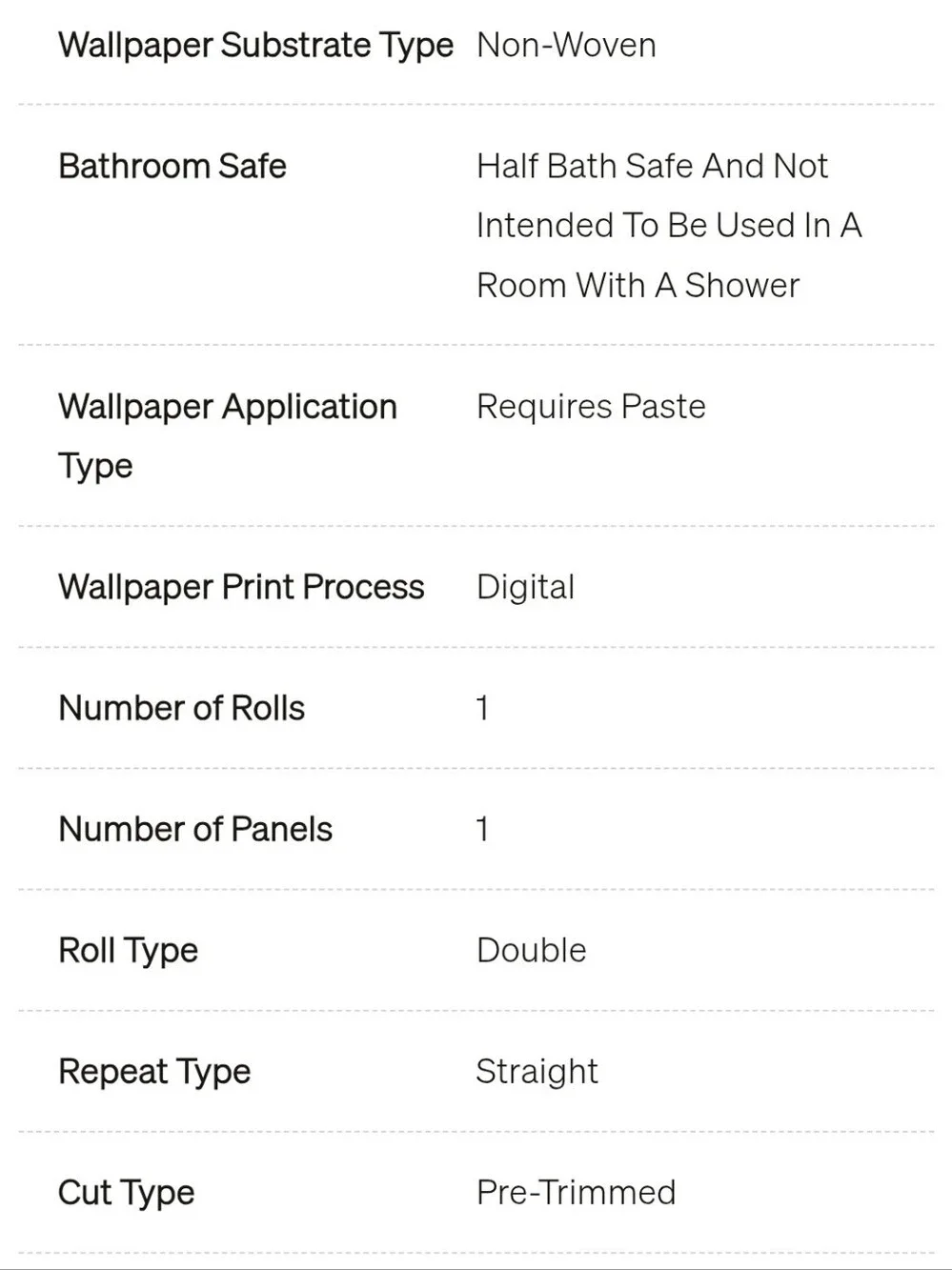The height and width of the screenshot is (1270, 952).
Task: Click the Half Bath Safe description text
Action: coord(669,226)
